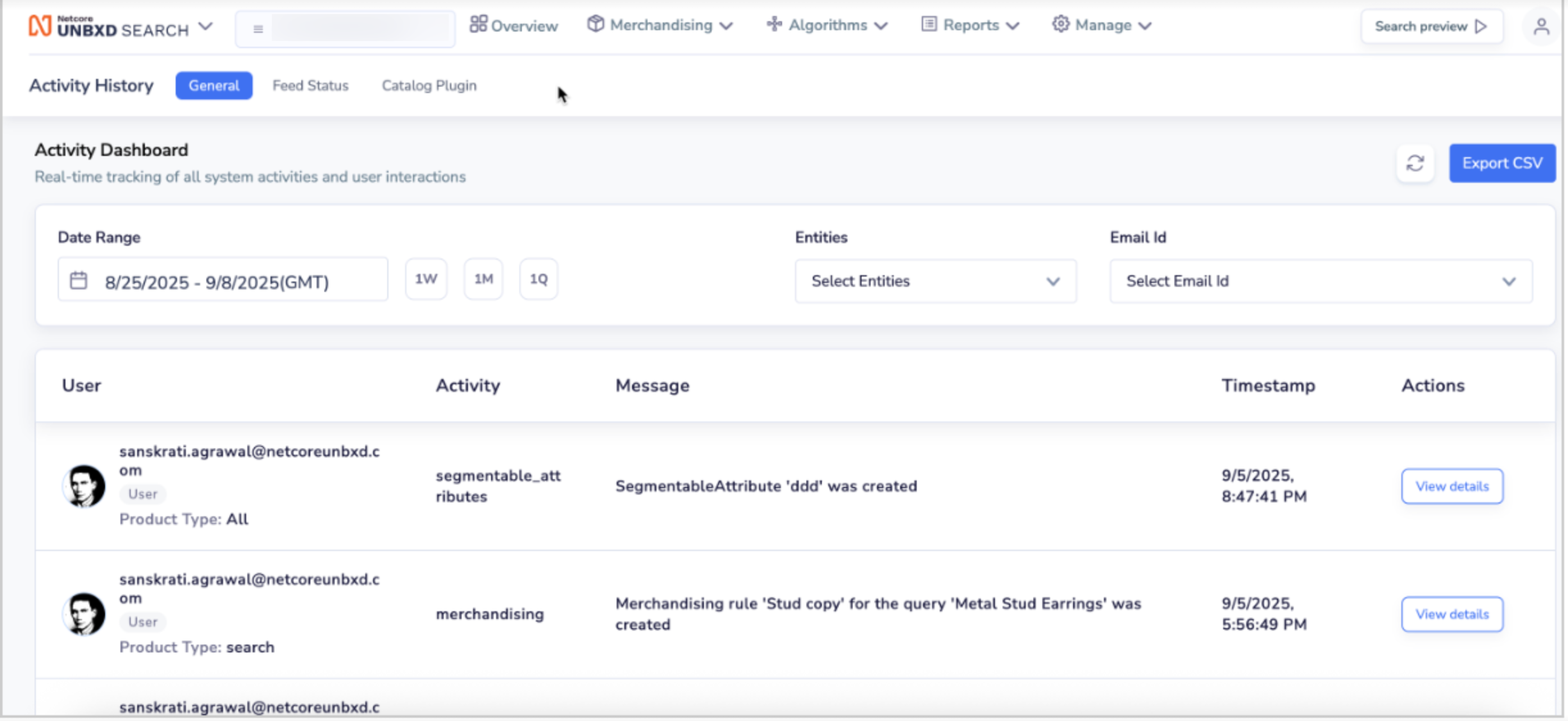The height and width of the screenshot is (721, 1568).
Task: Click the Algorithms nodes icon
Action: pos(774,24)
